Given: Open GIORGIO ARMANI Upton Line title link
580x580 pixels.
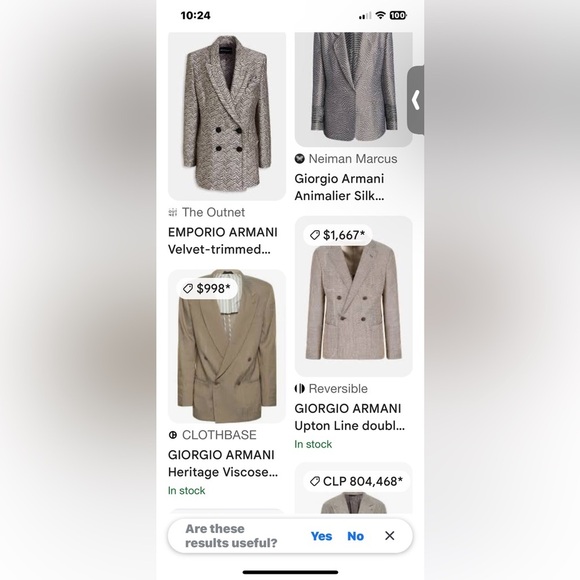Looking at the screenshot, I should click(x=350, y=417).
